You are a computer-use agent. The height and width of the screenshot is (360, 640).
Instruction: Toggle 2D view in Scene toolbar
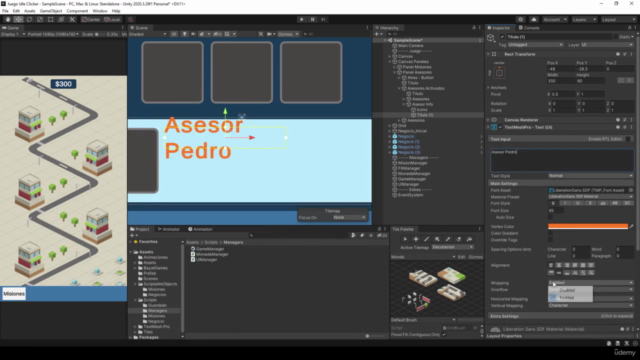pos(174,34)
